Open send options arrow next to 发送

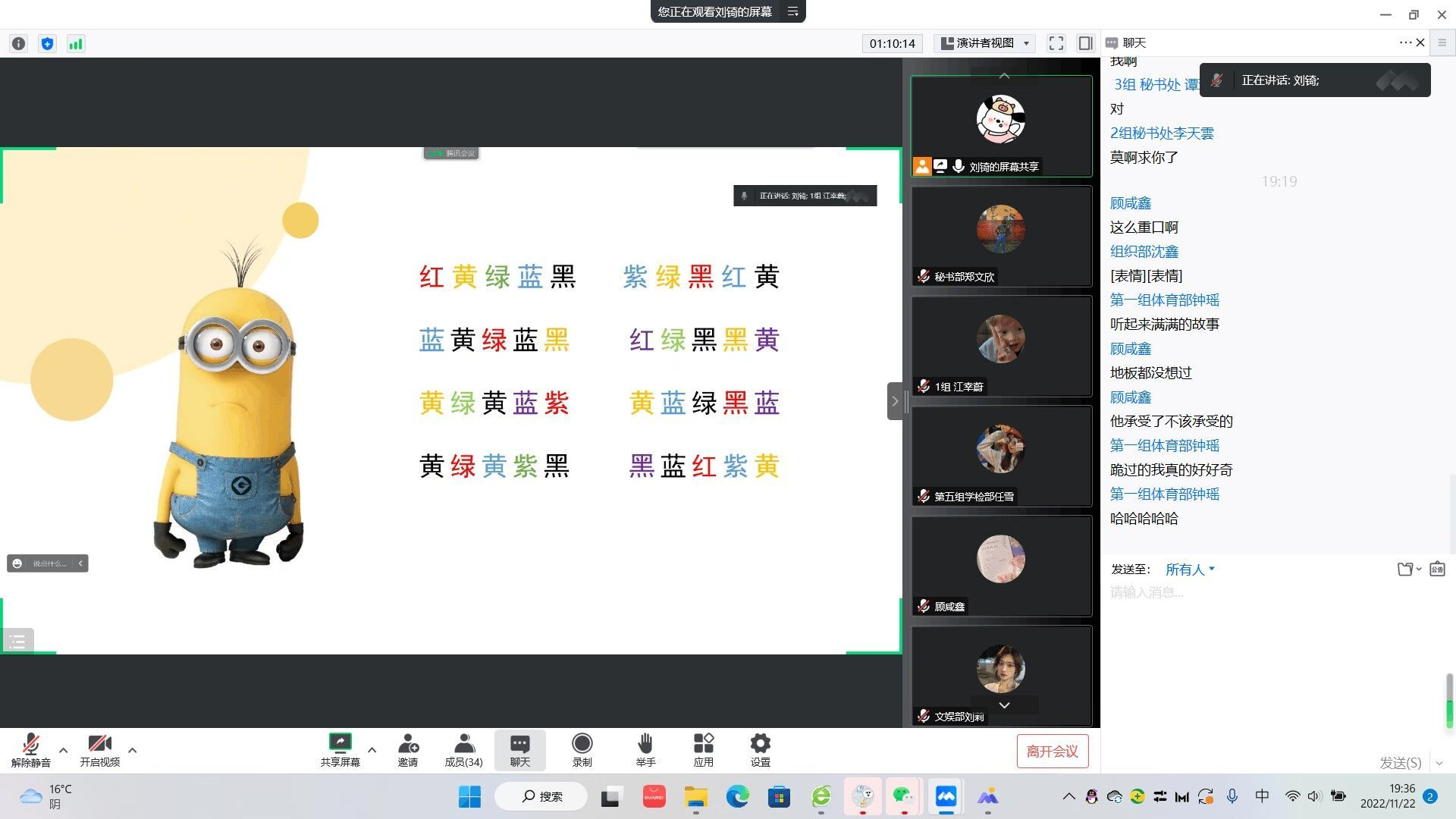point(1439,763)
